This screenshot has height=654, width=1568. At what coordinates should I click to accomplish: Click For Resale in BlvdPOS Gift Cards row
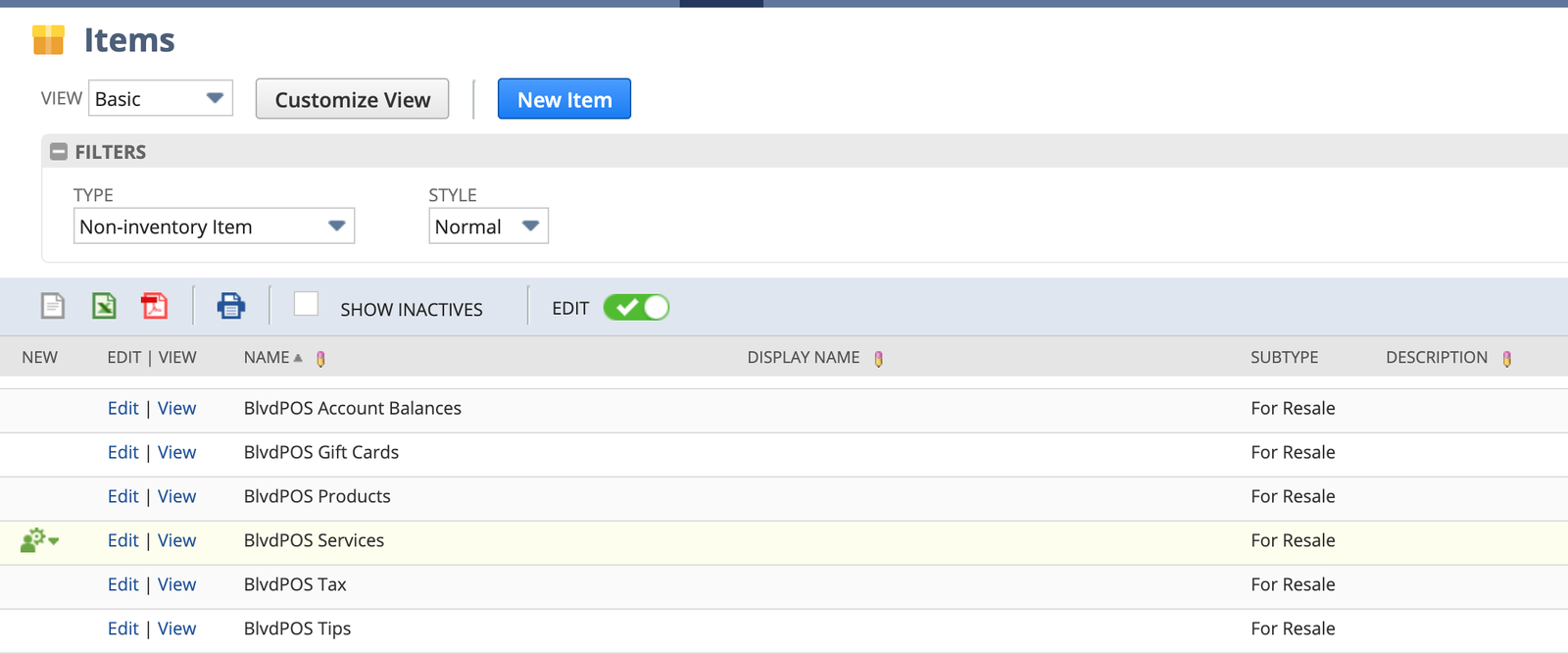point(1293,453)
